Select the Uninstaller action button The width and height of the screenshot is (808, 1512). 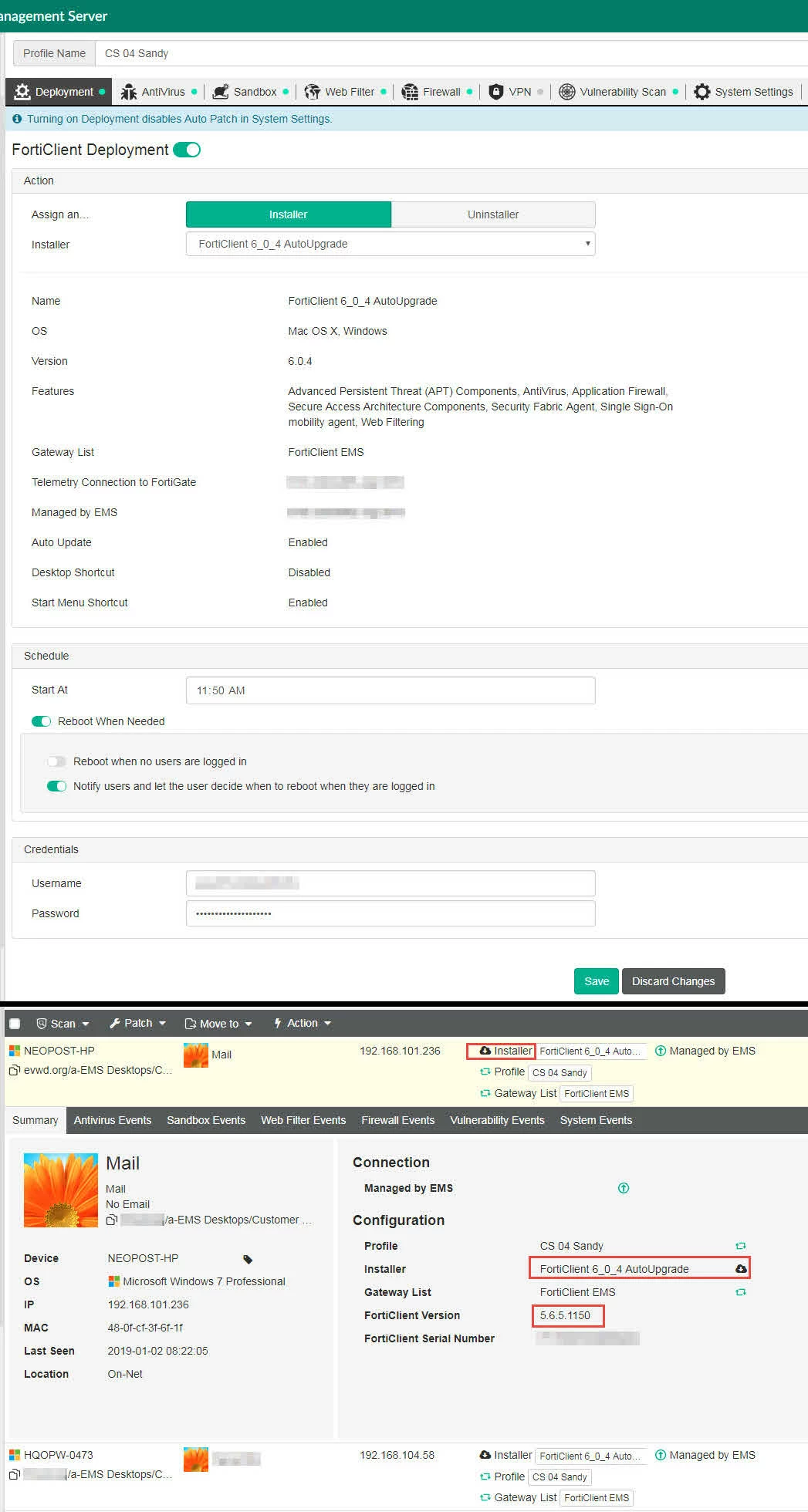[493, 214]
